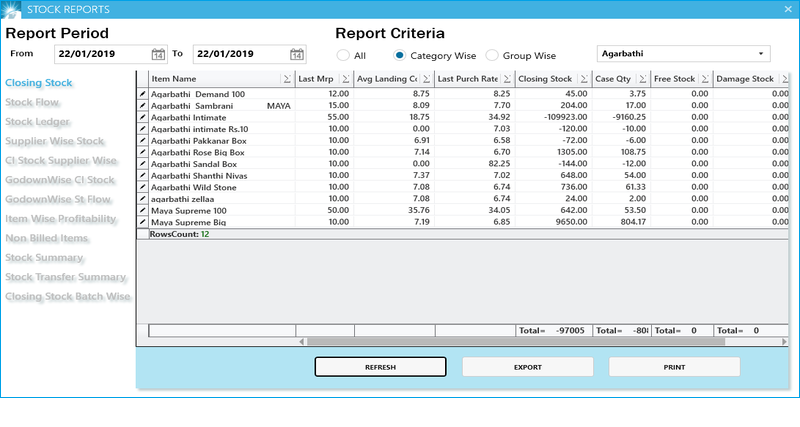Open Stock Transfer Summary report

(66, 277)
